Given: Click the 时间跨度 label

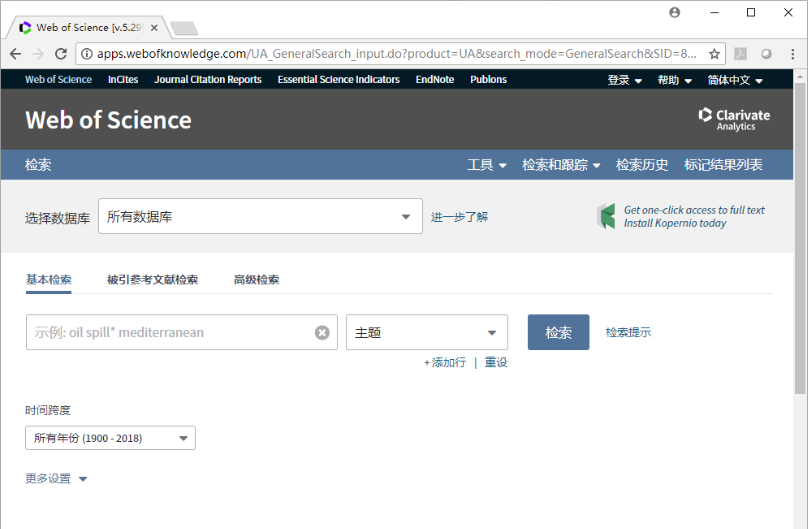Looking at the screenshot, I should coord(48,410).
